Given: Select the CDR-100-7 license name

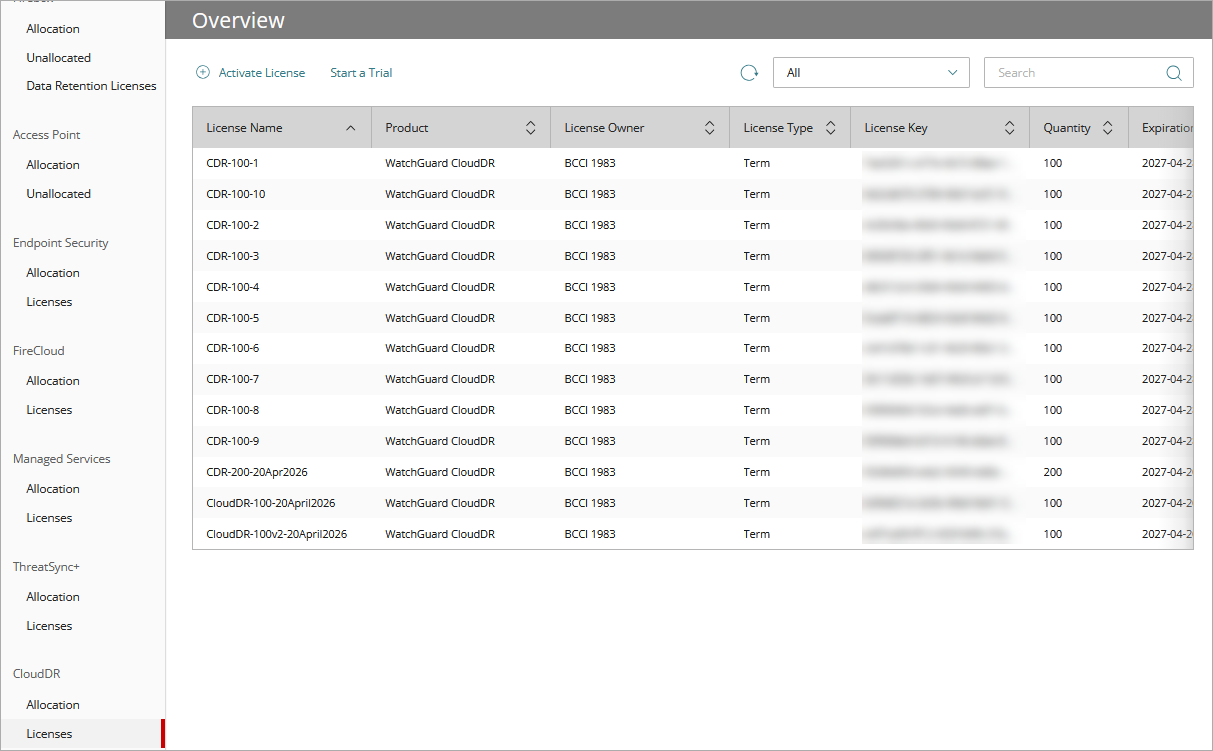Looking at the screenshot, I should click(232, 379).
